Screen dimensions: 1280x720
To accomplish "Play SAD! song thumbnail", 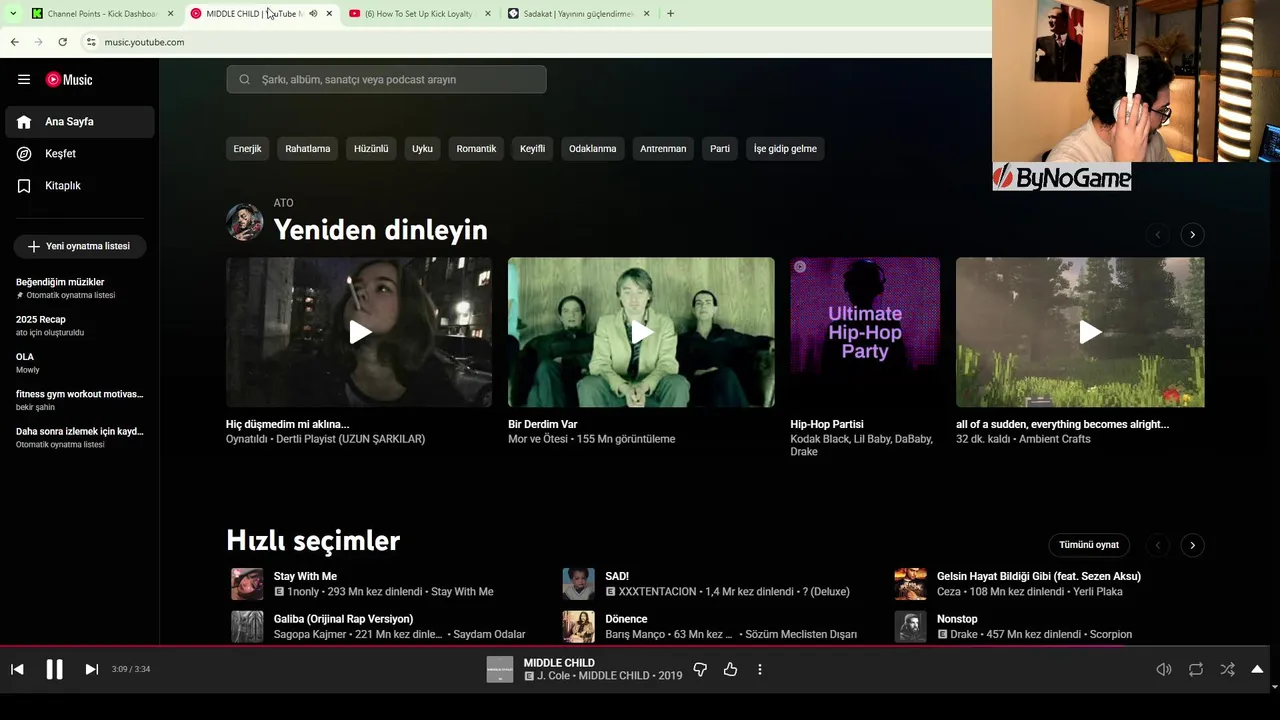I will click(x=578, y=584).
